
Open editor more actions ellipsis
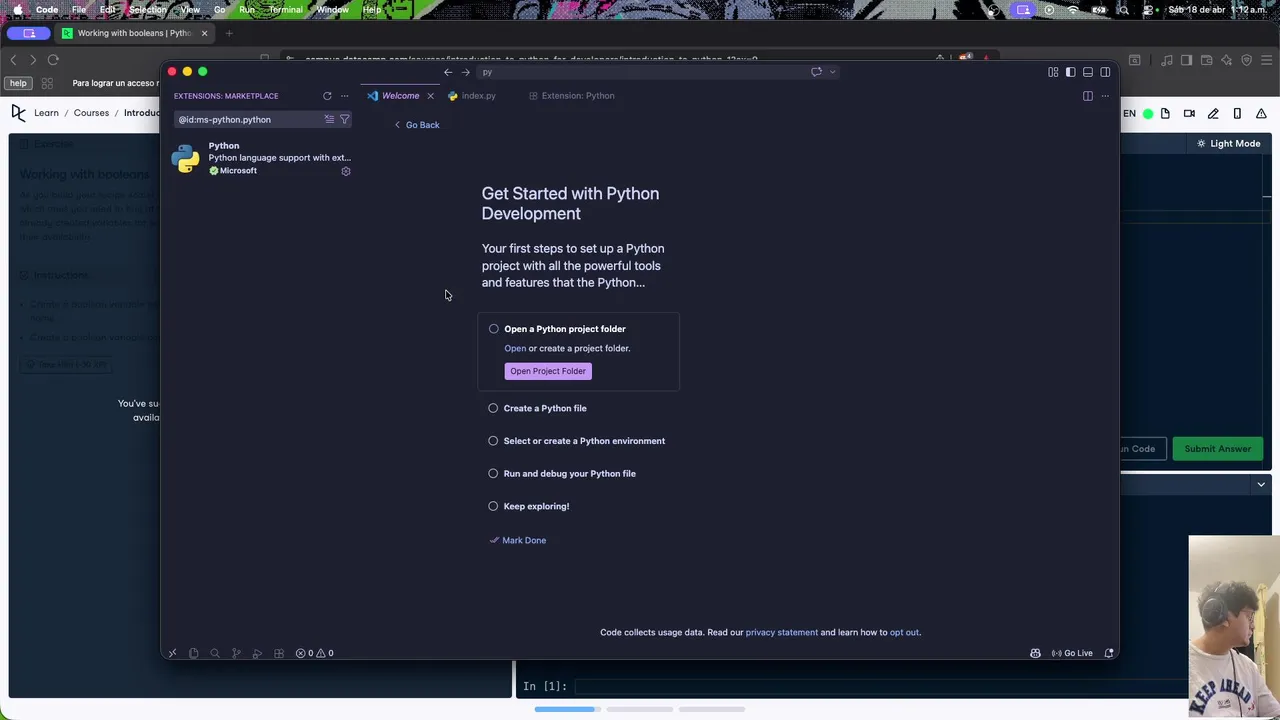click(1105, 96)
